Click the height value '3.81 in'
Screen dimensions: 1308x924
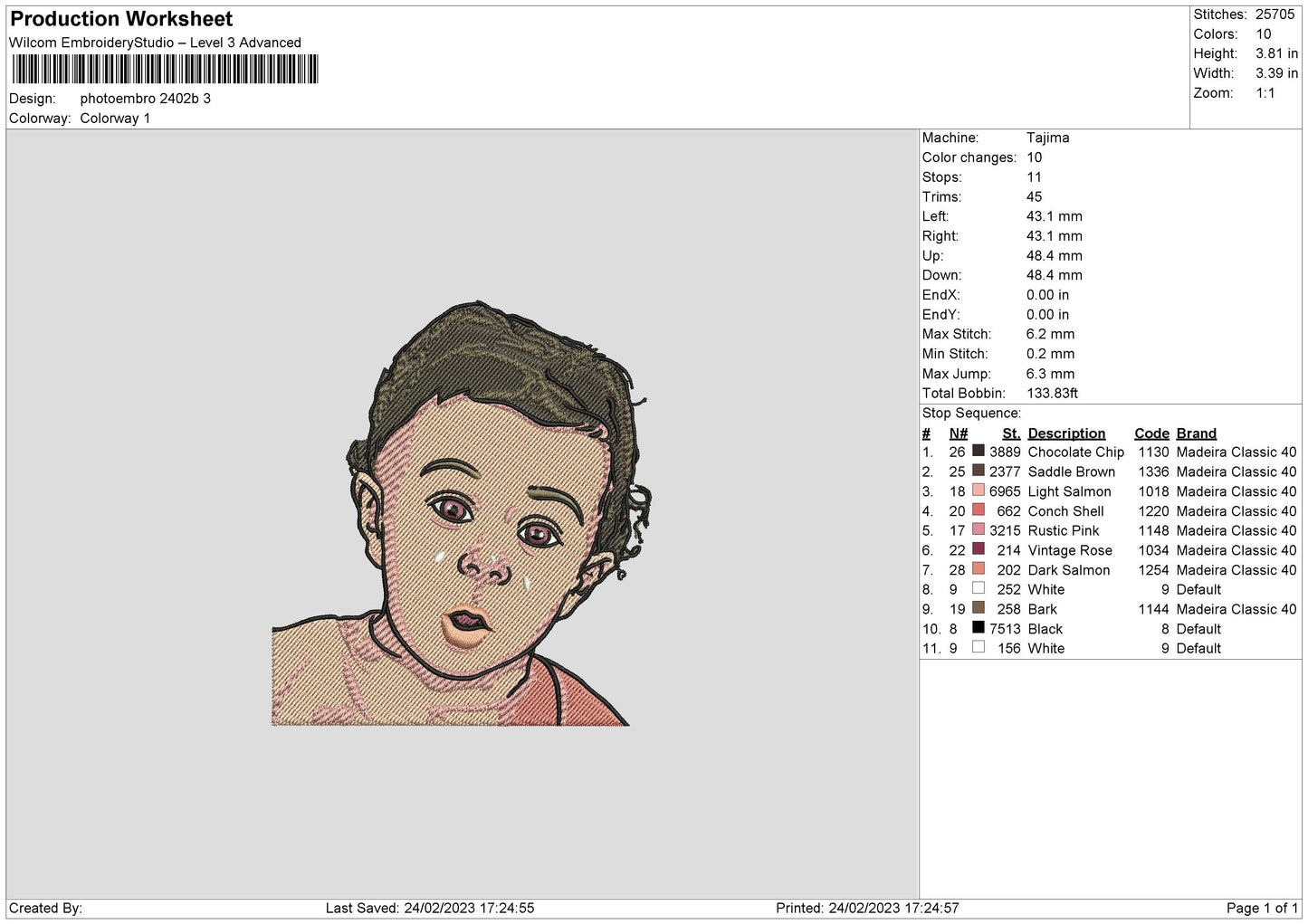[1276, 53]
